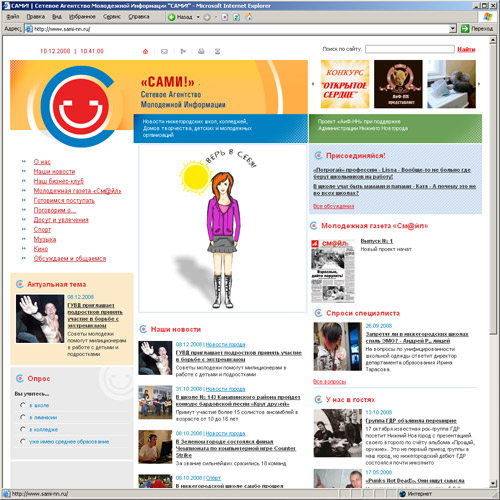Open the Избранное menu

point(82,17)
